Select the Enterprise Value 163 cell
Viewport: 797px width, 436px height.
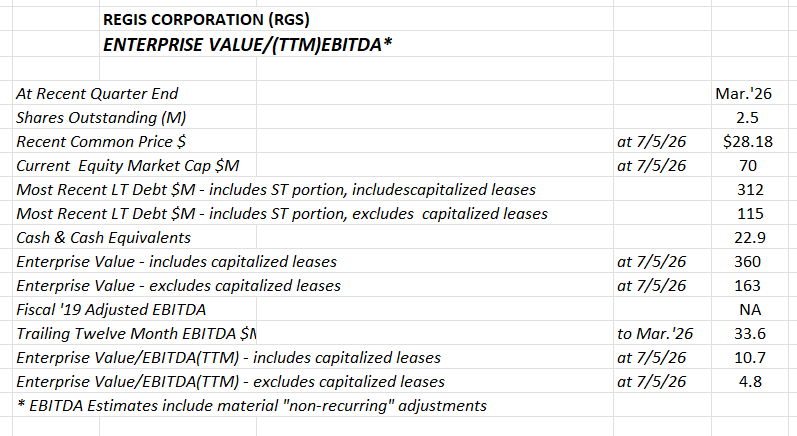747,285
